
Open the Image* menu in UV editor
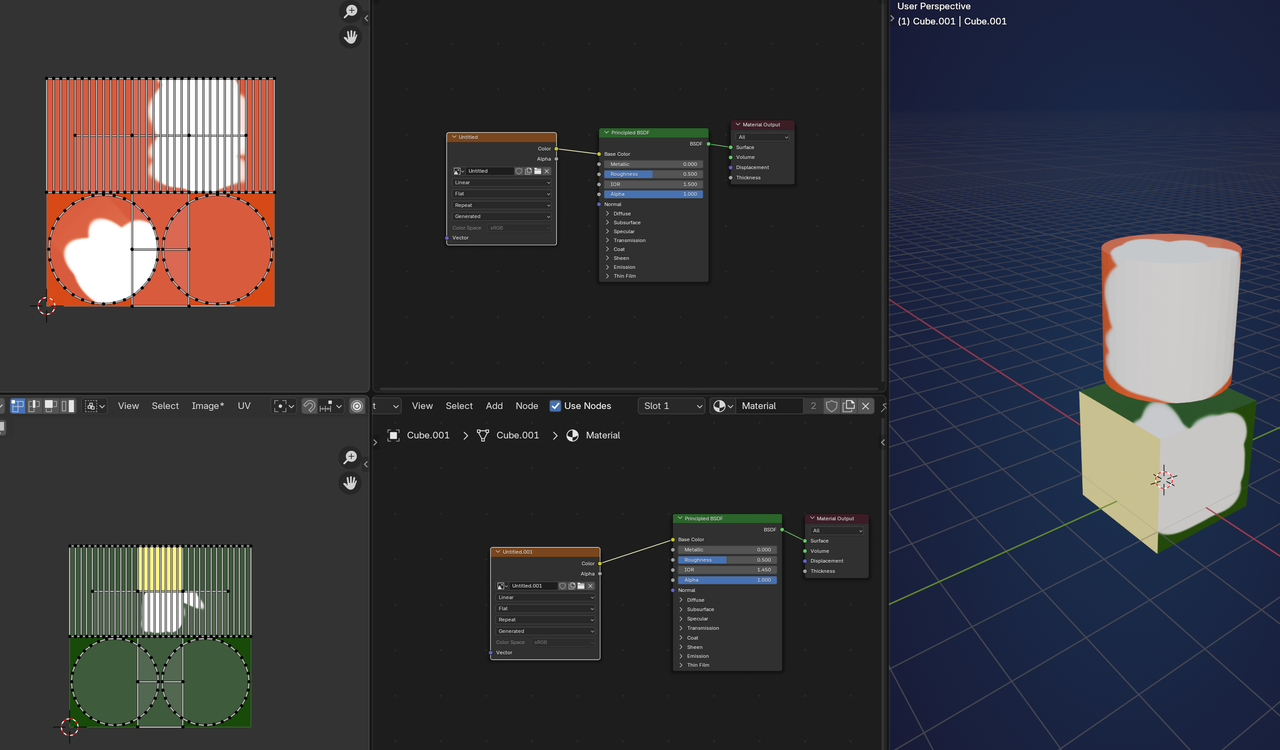point(207,406)
